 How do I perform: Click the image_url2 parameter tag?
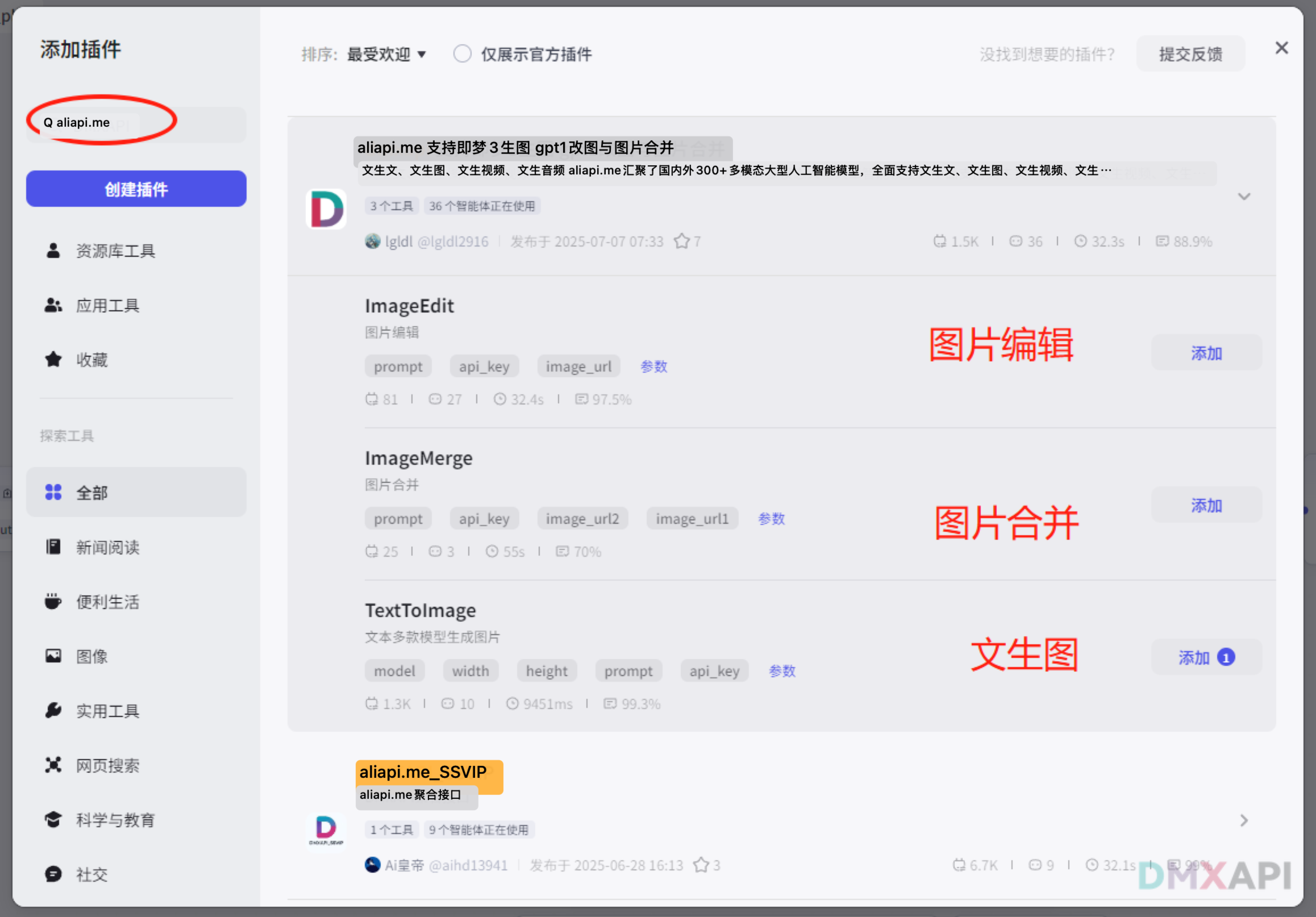(x=582, y=519)
